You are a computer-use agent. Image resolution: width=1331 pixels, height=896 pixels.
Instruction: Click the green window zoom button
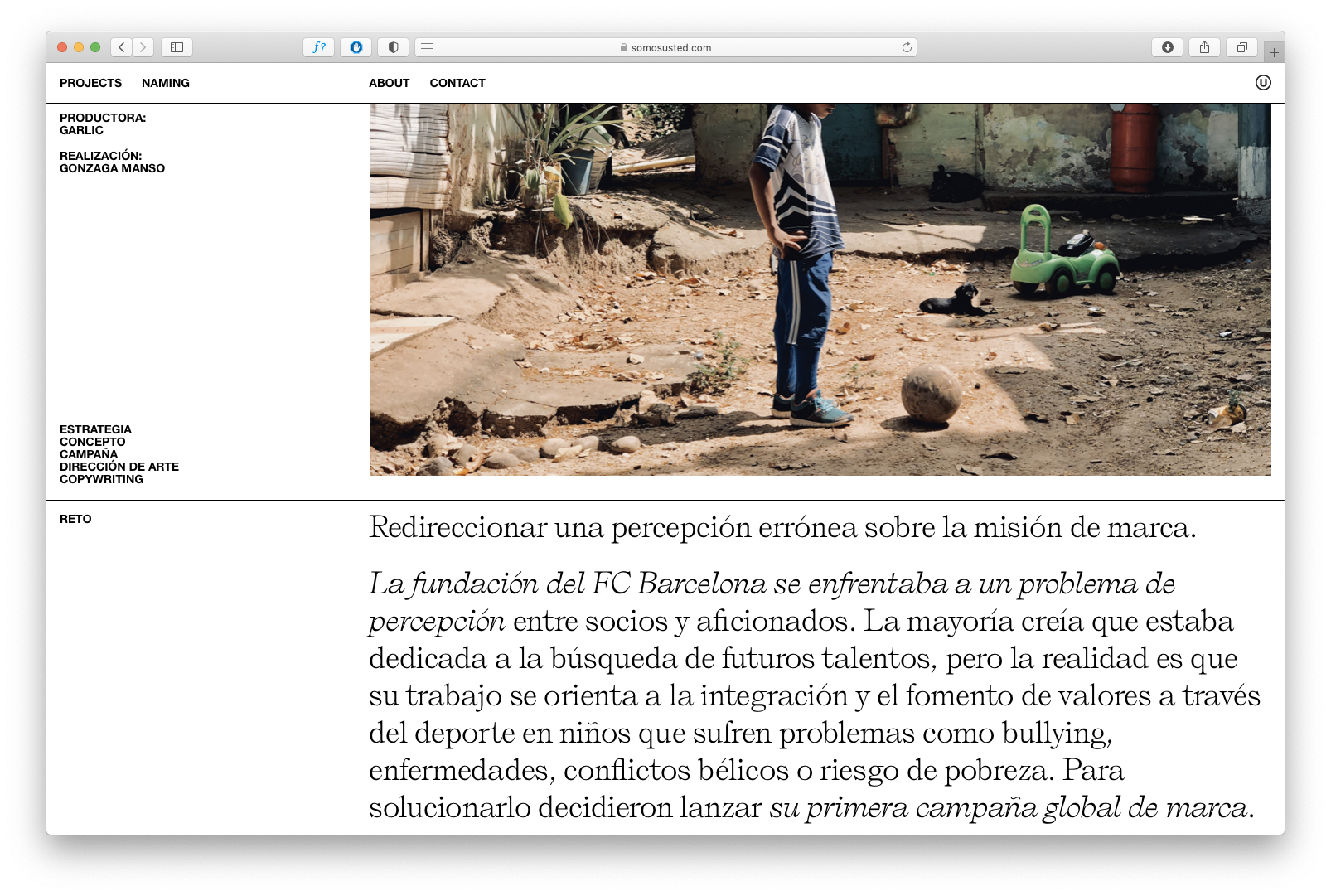(x=95, y=47)
